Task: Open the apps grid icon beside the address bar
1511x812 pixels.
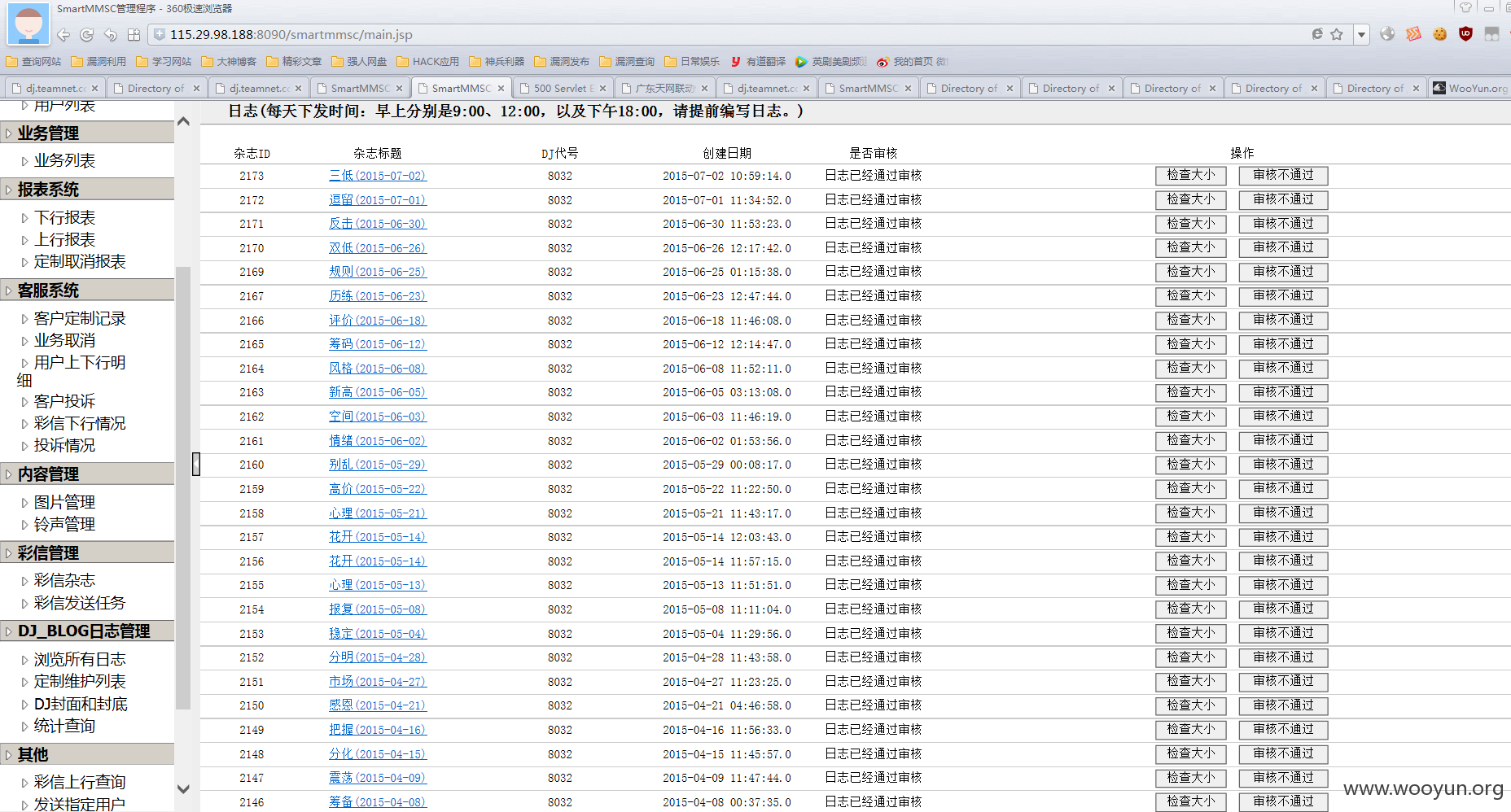Action: [134, 35]
